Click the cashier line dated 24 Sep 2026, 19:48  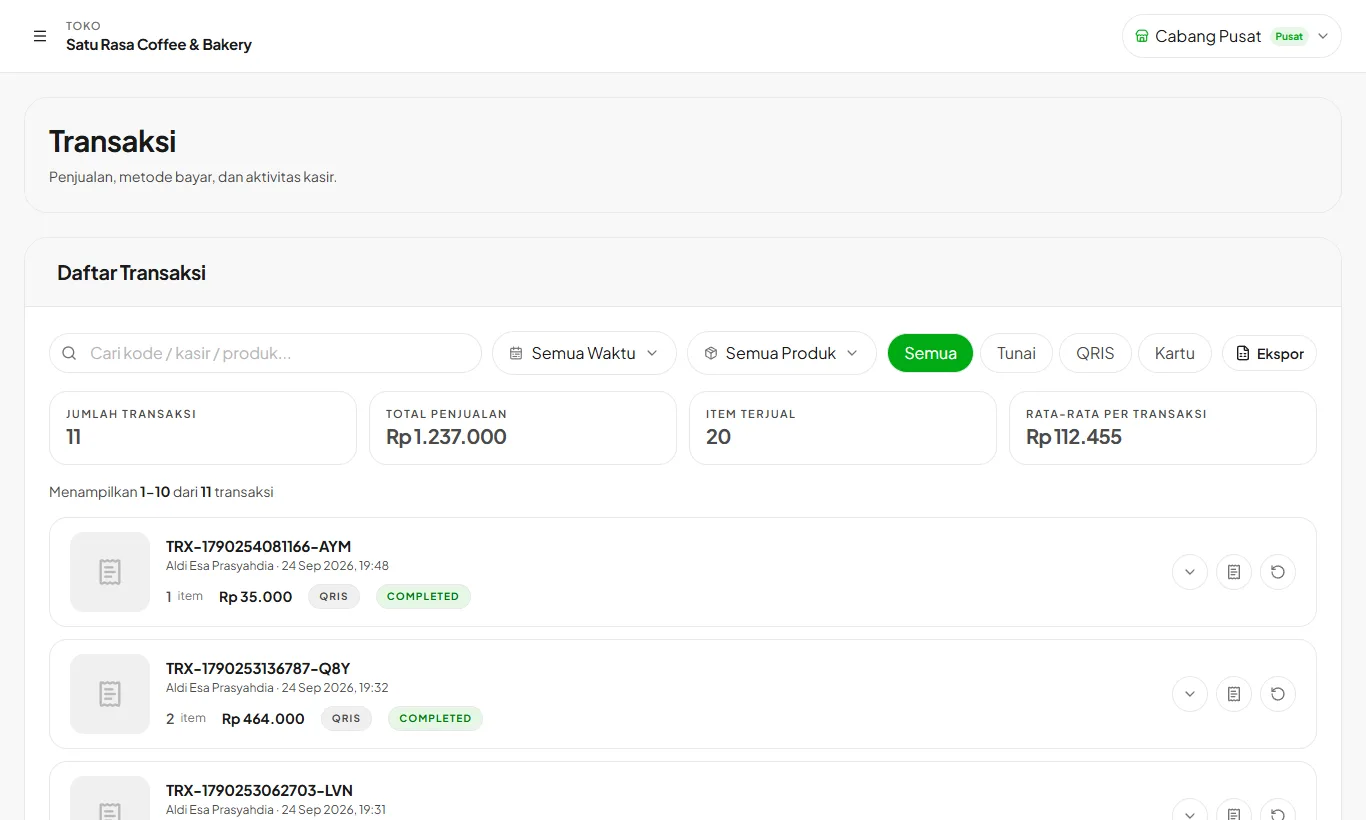pos(277,566)
